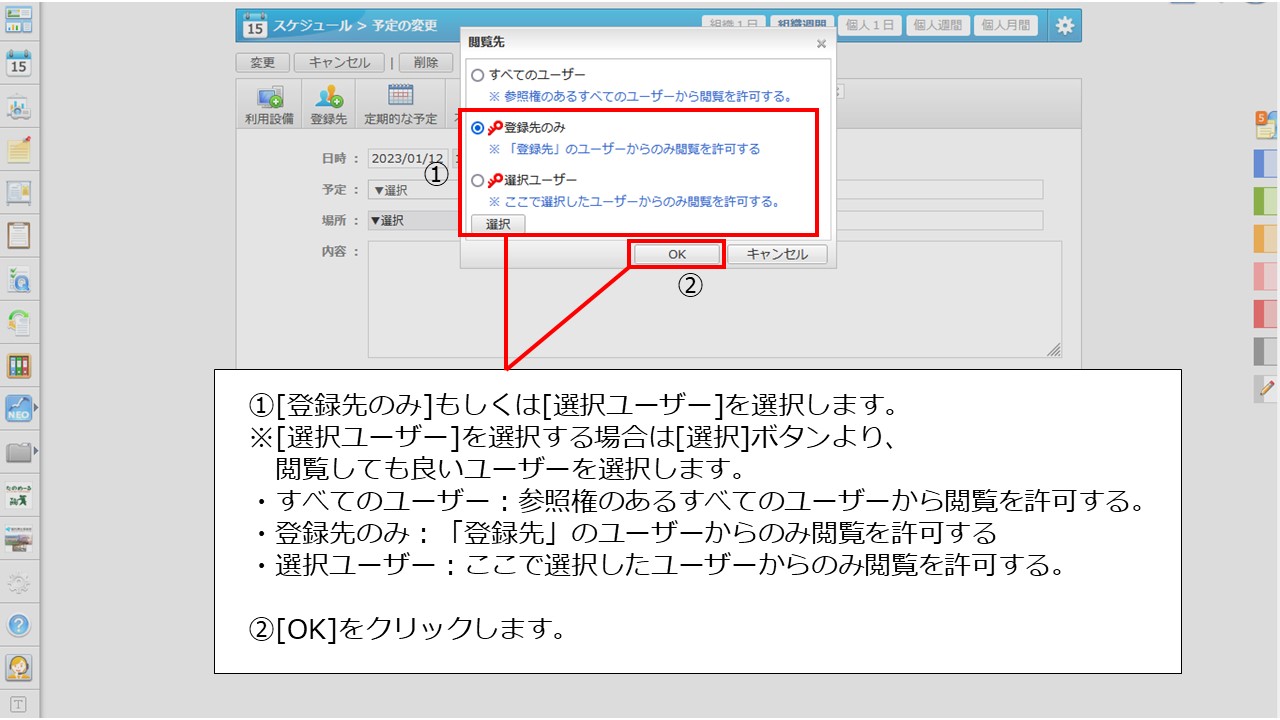The width and height of the screenshot is (1280, 720).
Task: Open the gear settings icon in schedule header
Action: (x=1065, y=26)
